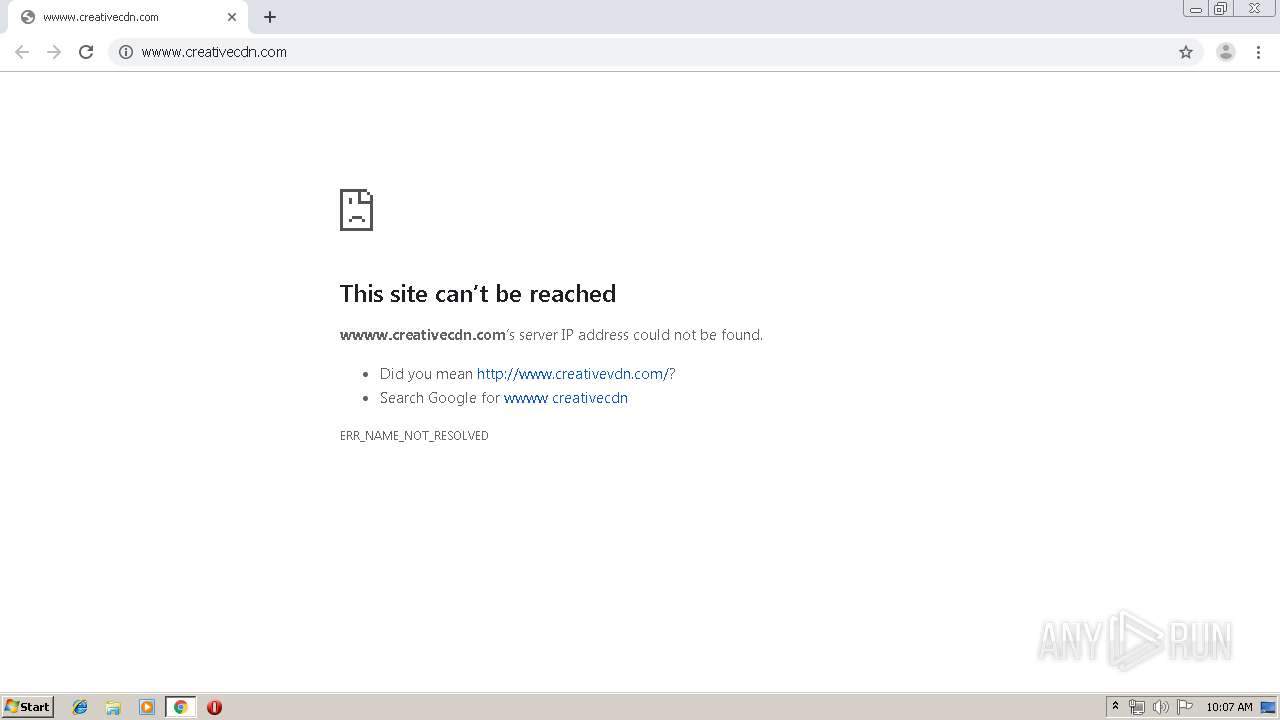Image resolution: width=1280 pixels, height=720 pixels.
Task: Click the 10:07 AM system clock
Action: point(1229,707)
